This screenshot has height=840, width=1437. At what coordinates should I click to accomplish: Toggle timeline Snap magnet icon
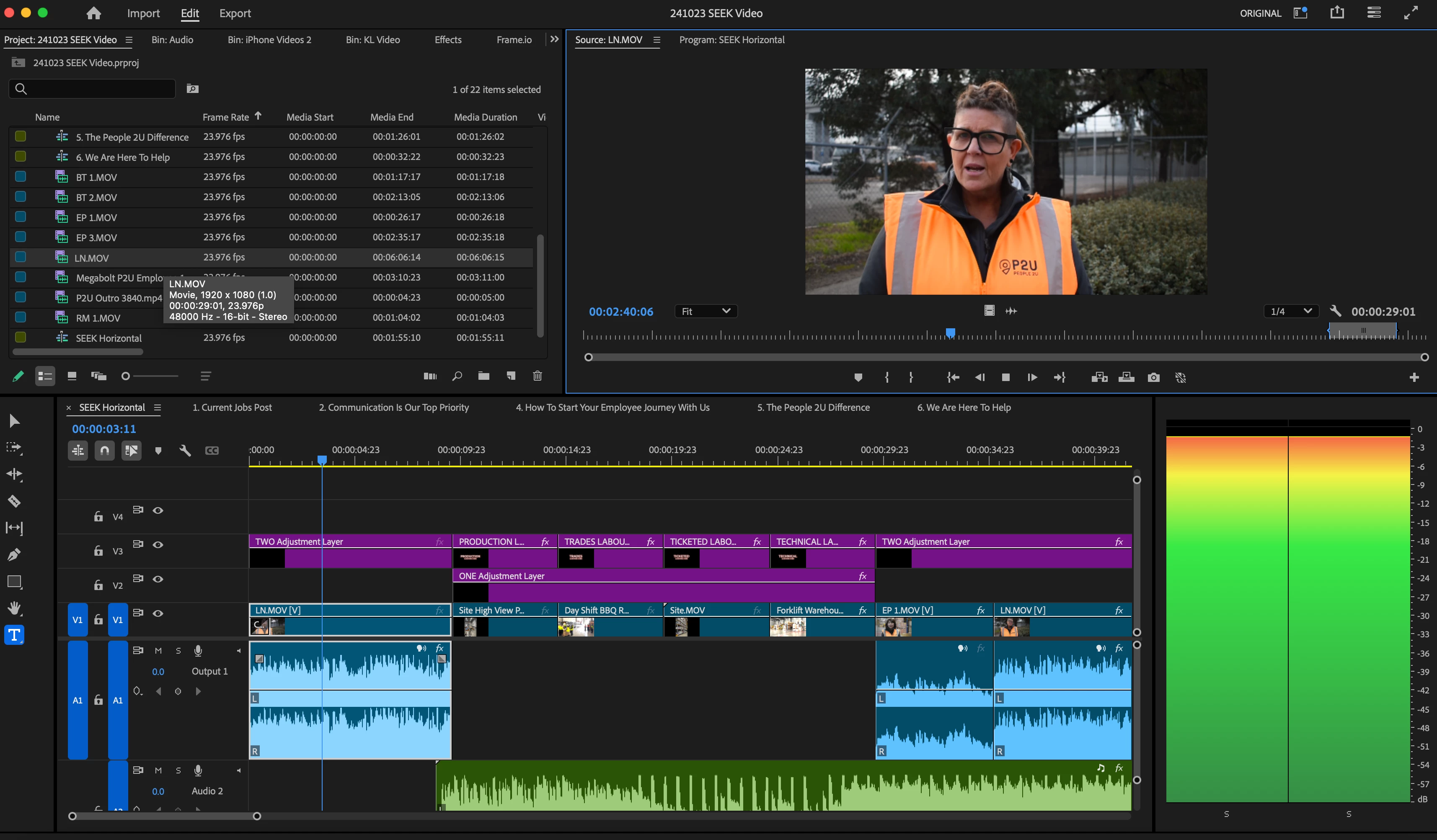pos(104,451)
